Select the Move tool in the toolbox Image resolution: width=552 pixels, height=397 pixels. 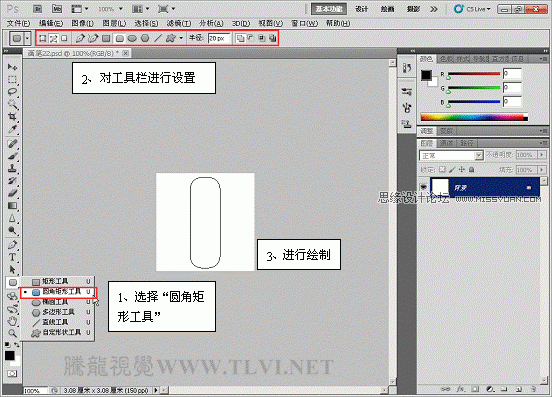pos(12,67)
